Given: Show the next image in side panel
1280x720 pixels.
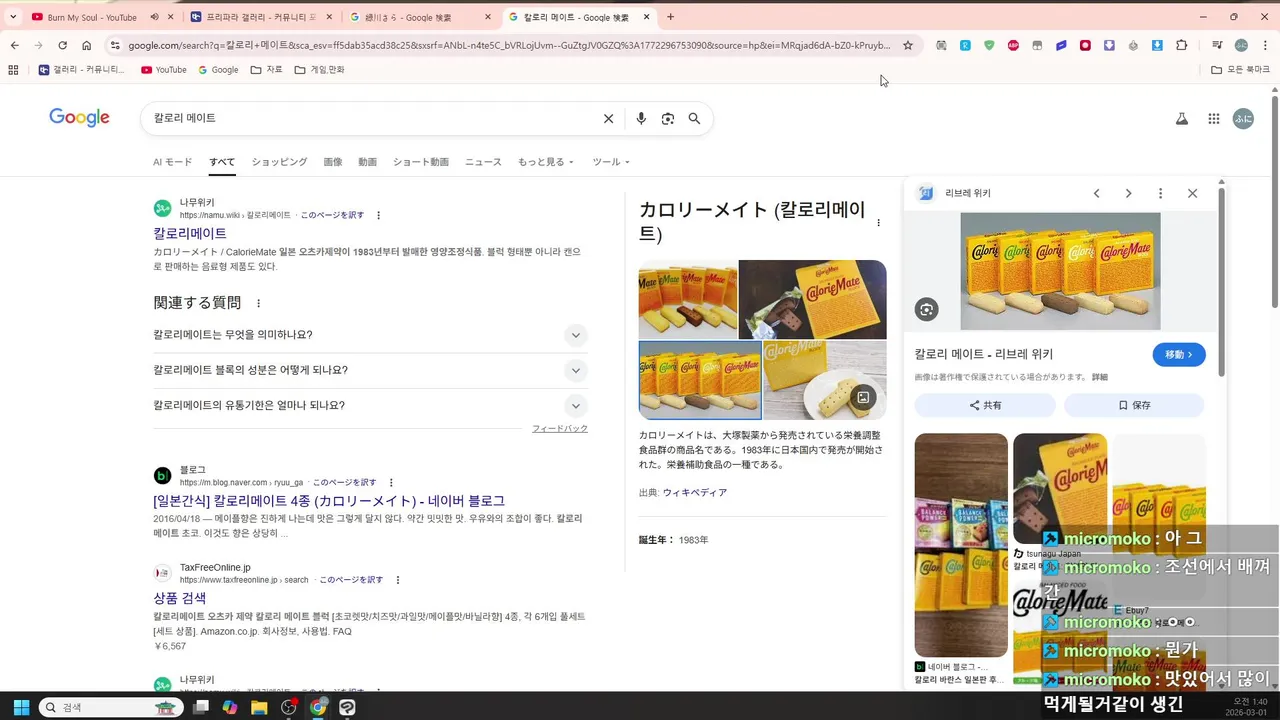Looking at the screenshot, I should coord(1128,193).
